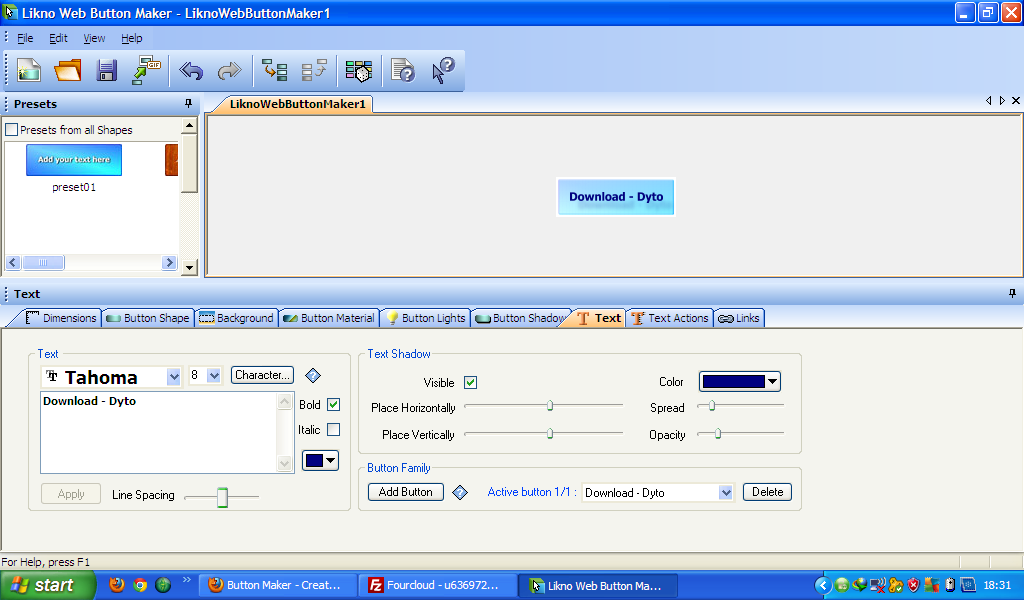
Task: Click the Add Button button
Action: (405, 491)
